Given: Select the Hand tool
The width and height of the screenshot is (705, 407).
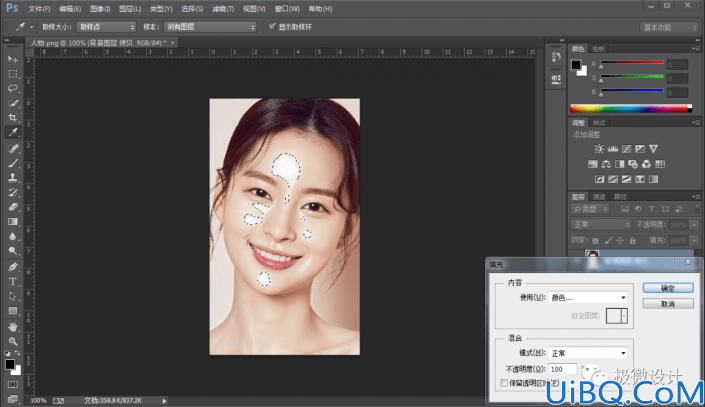Looking at the screenshot, I should (x=13, y=327).
